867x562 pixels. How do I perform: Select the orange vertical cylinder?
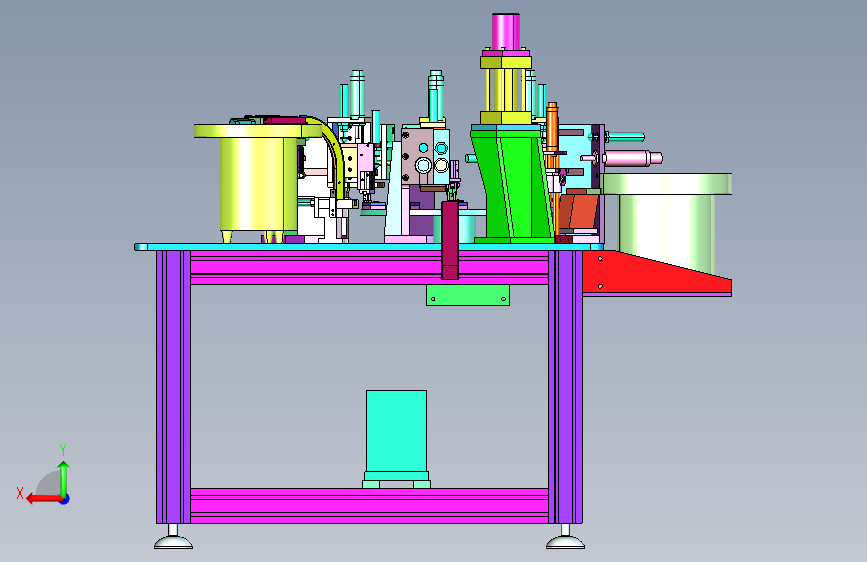552,127
